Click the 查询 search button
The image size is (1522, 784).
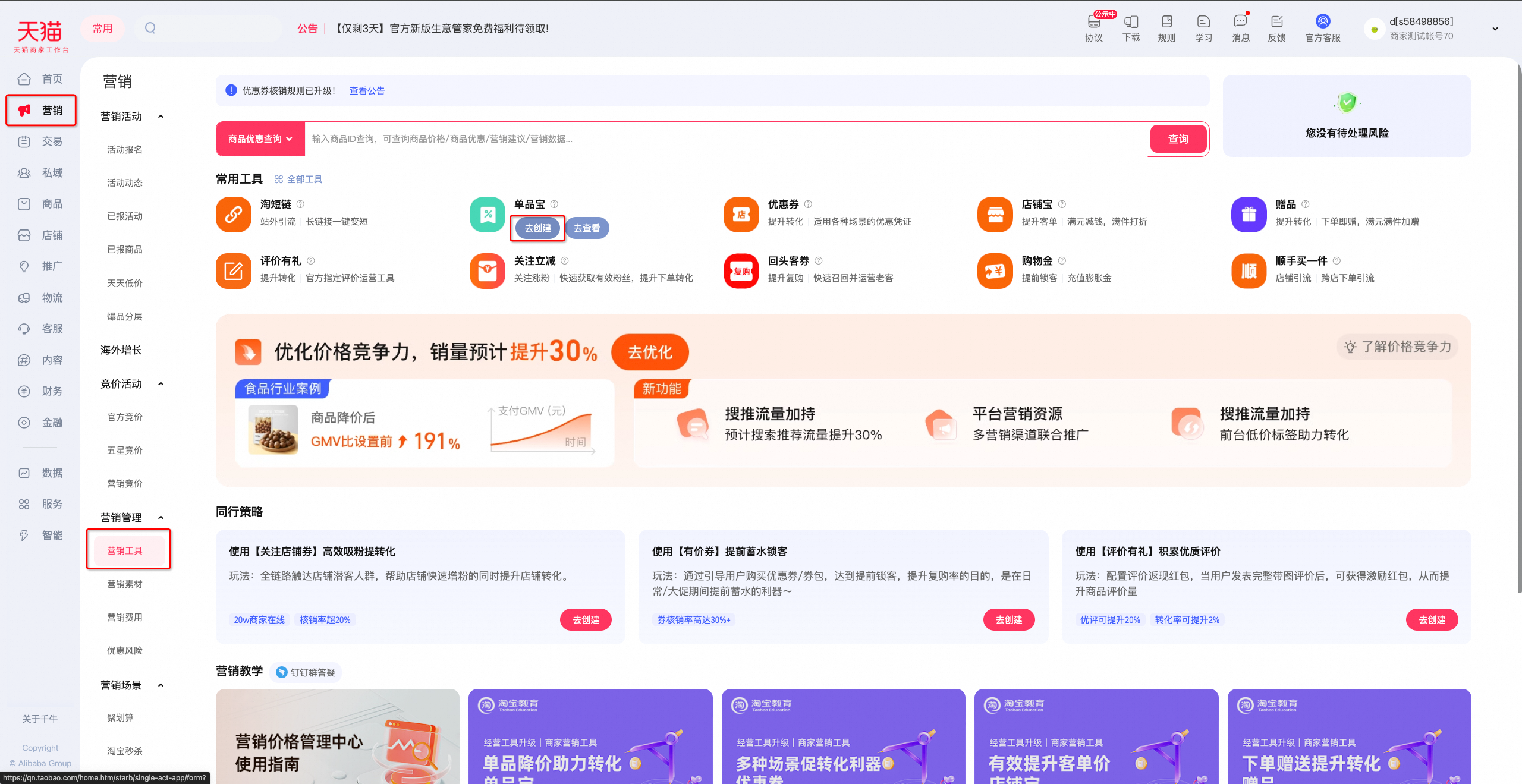tap(1178, 138)
